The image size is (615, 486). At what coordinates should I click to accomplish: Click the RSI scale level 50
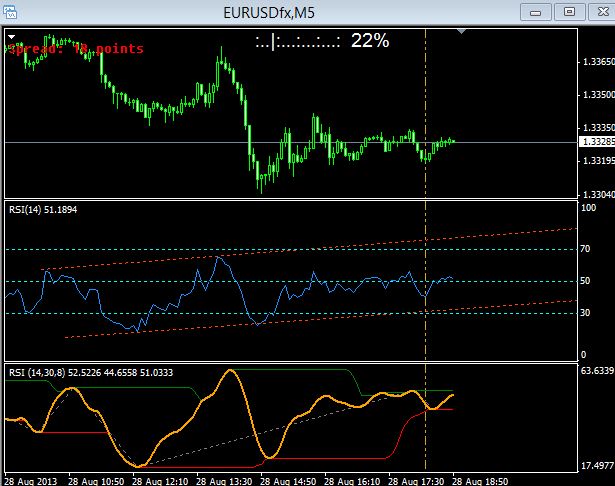[x=585, y=281]
